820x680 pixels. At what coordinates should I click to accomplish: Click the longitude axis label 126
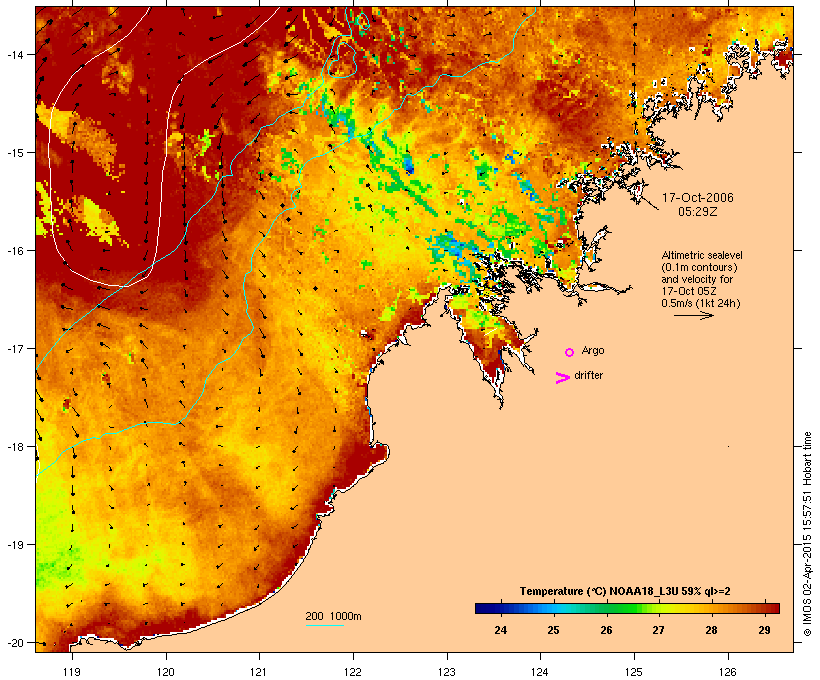(727, 672)
